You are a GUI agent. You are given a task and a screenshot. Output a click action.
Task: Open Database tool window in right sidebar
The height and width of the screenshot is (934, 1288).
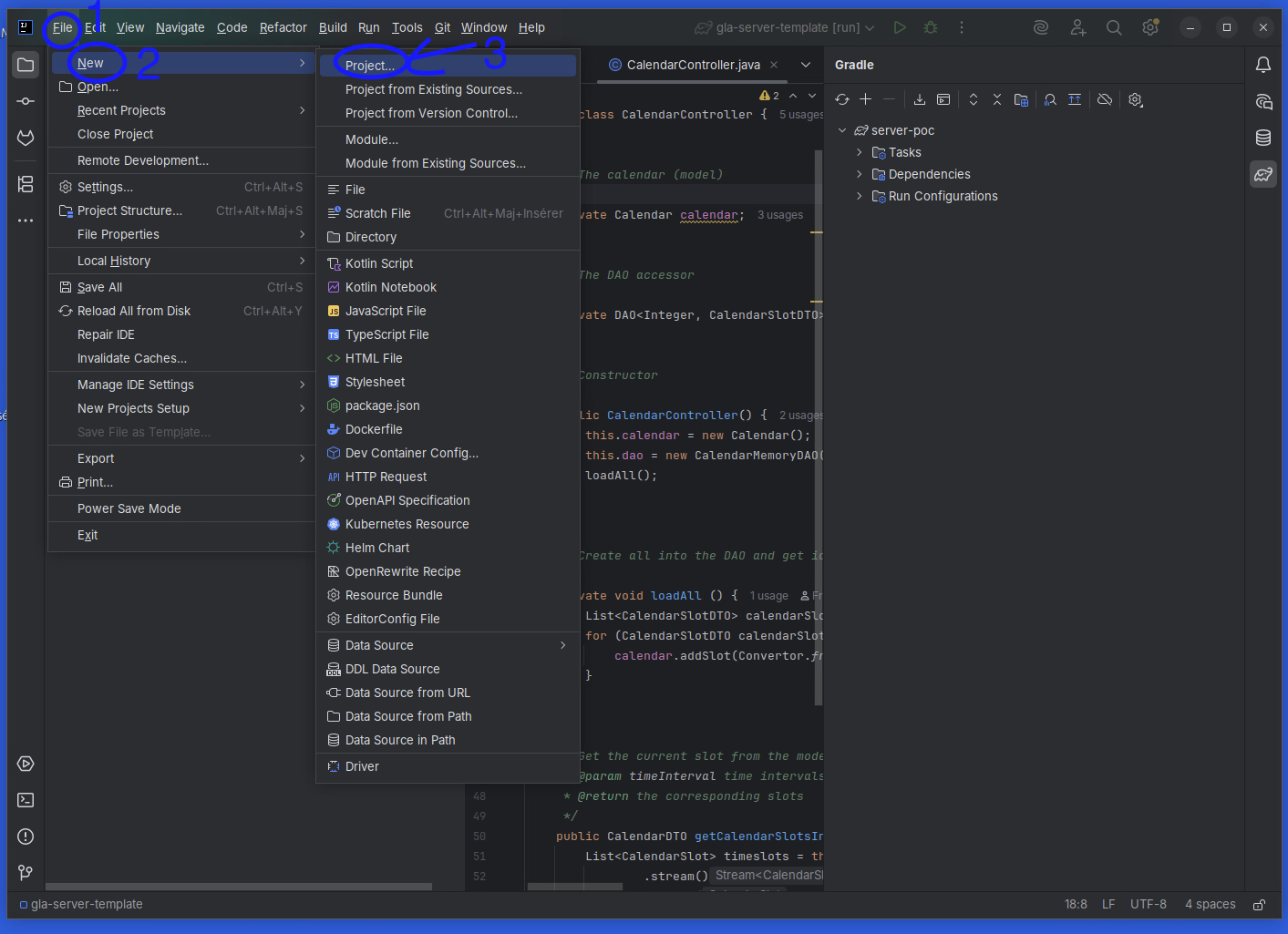pos(1263,138)
